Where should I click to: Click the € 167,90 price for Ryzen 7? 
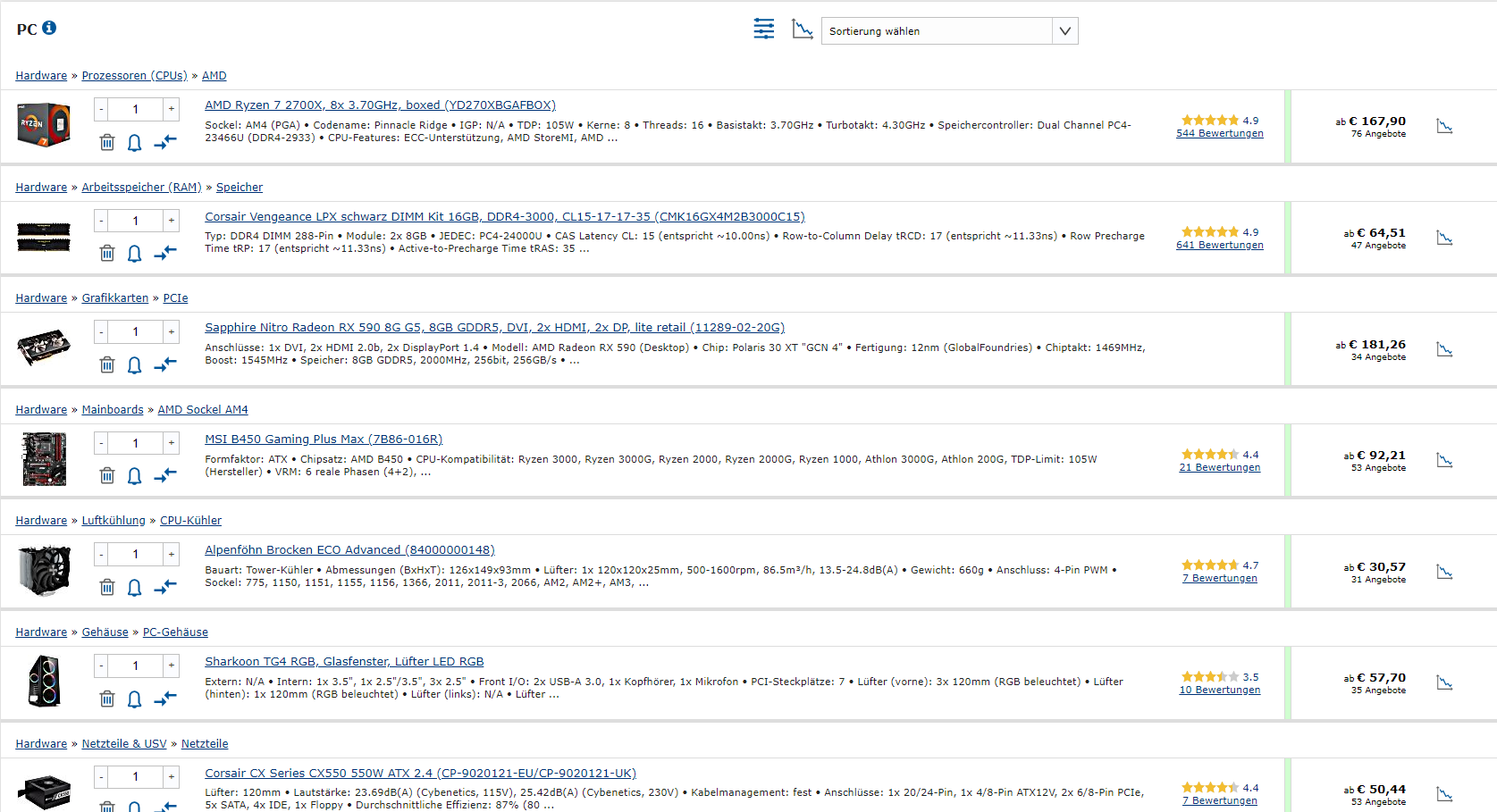click(x=1377, y=121)
